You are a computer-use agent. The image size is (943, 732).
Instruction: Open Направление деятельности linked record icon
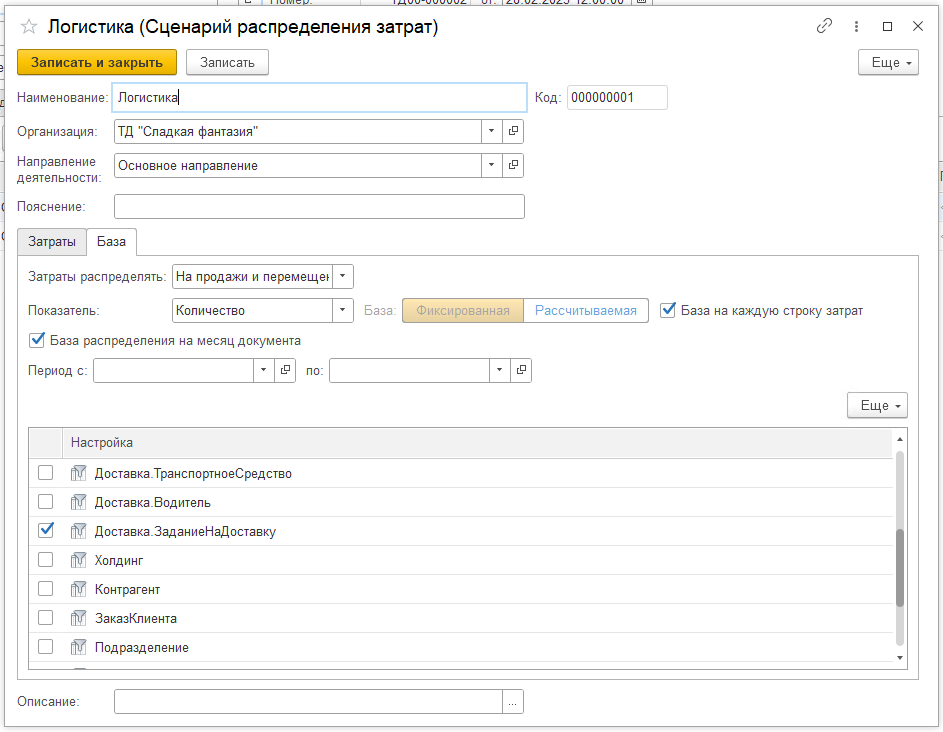tap(513, 165)
